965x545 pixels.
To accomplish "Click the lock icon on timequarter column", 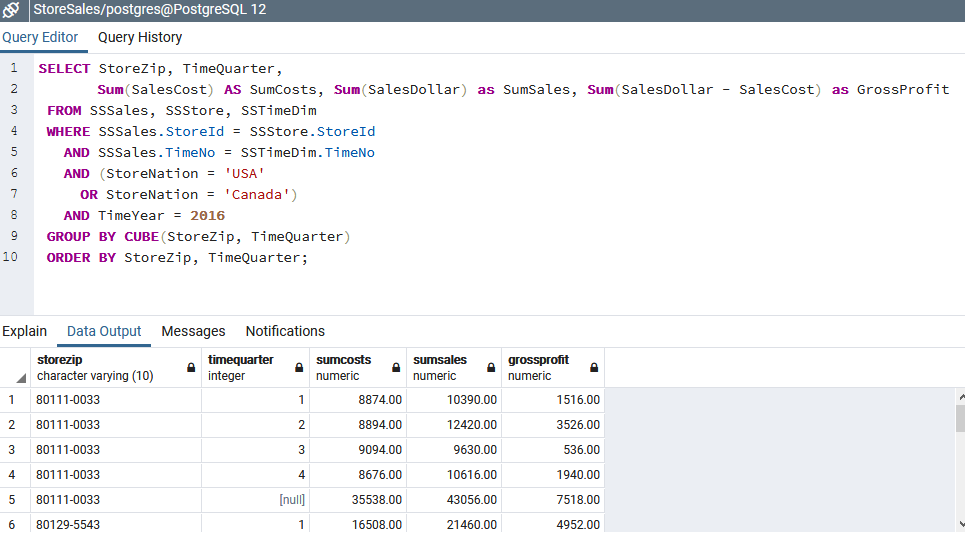I will [299, 368].
